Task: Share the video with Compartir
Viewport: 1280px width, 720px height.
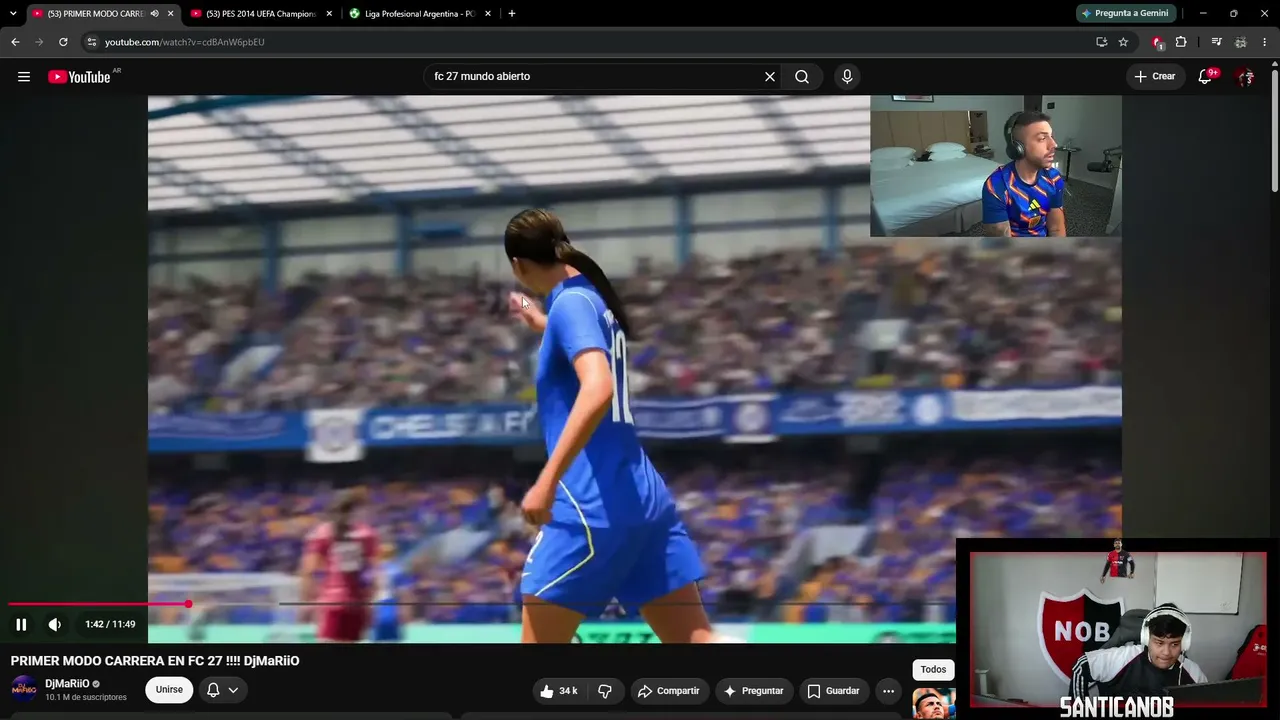Action: tap(669, 691)
